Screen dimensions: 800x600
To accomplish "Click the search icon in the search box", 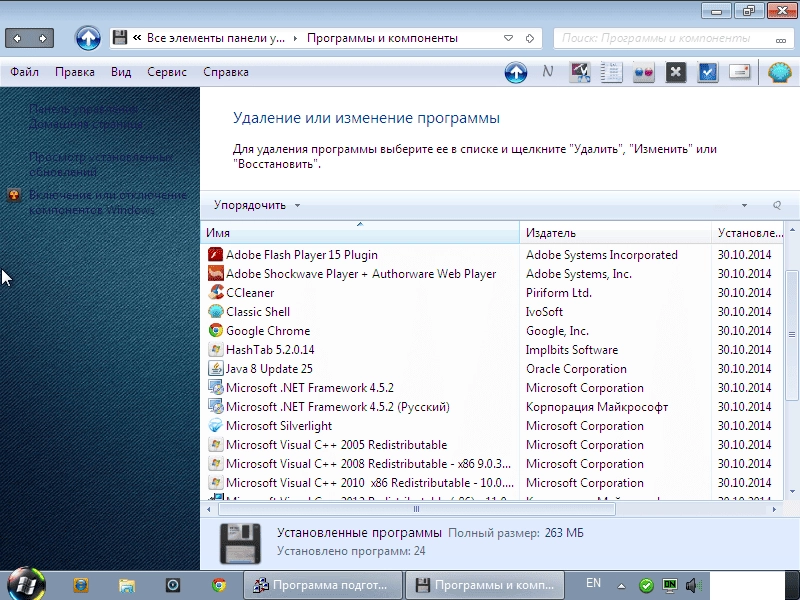I will click(x=781, y=39).
